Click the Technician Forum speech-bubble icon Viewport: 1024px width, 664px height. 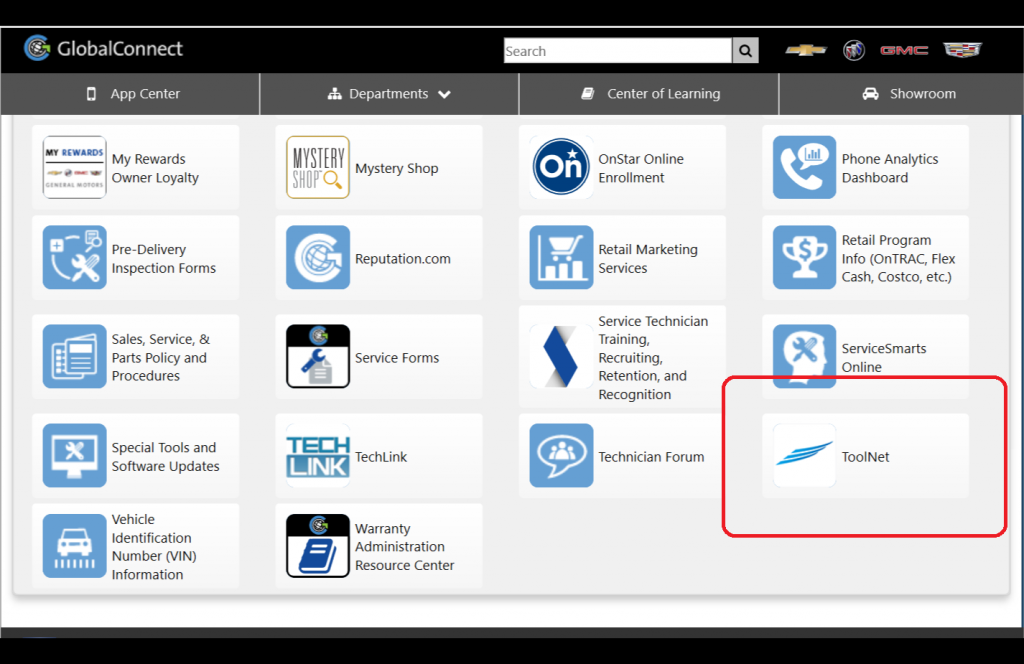coord(561,456)
